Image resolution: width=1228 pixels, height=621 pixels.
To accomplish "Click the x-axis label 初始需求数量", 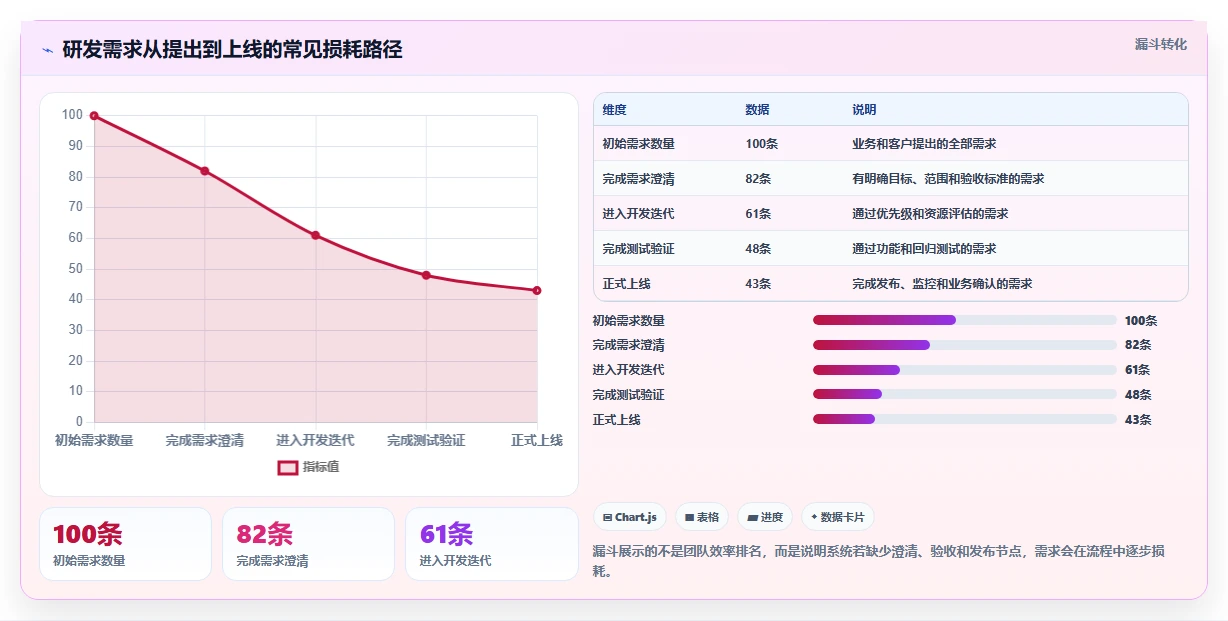I will click(94, 440).
